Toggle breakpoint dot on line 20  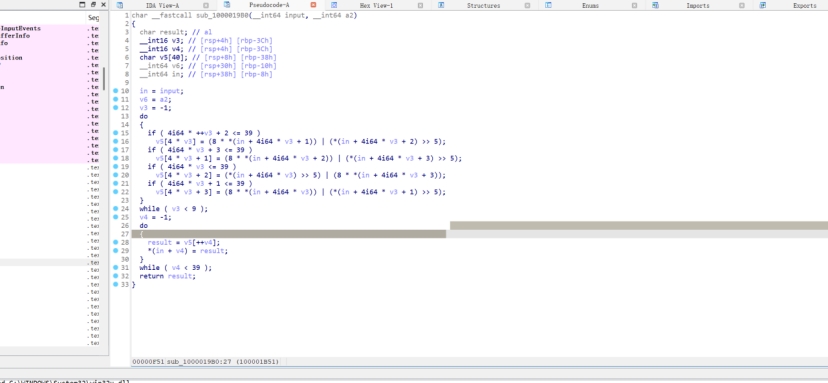116,175
